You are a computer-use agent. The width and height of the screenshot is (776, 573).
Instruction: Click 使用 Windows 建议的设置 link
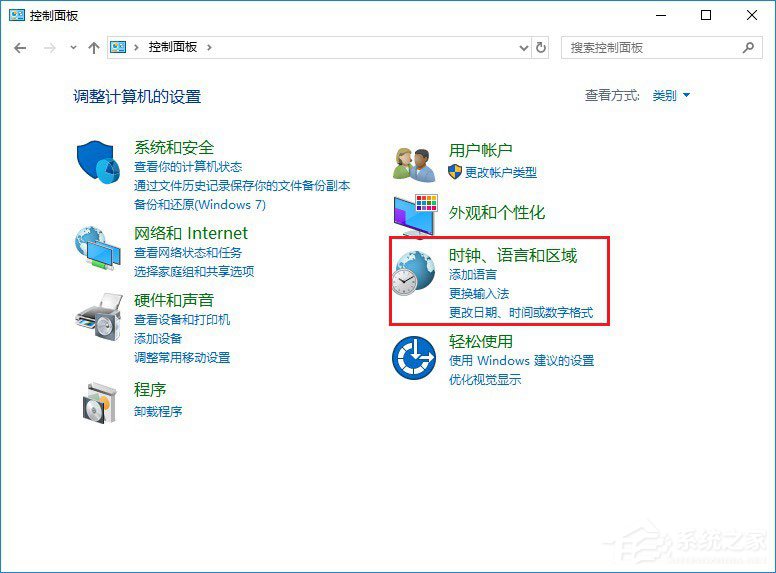coord(521,360)
